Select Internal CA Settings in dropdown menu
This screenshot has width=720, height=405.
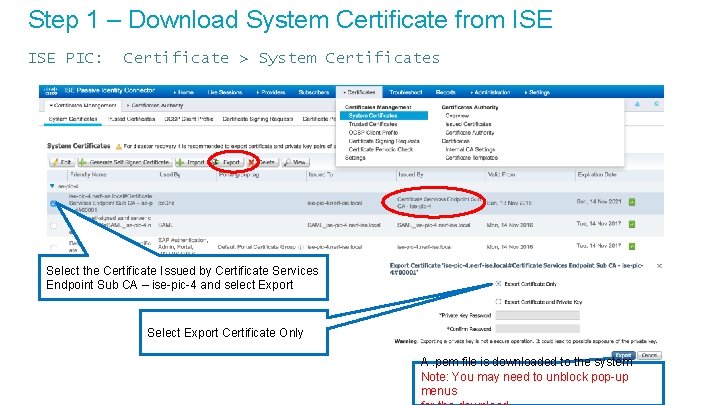point(470,149)
